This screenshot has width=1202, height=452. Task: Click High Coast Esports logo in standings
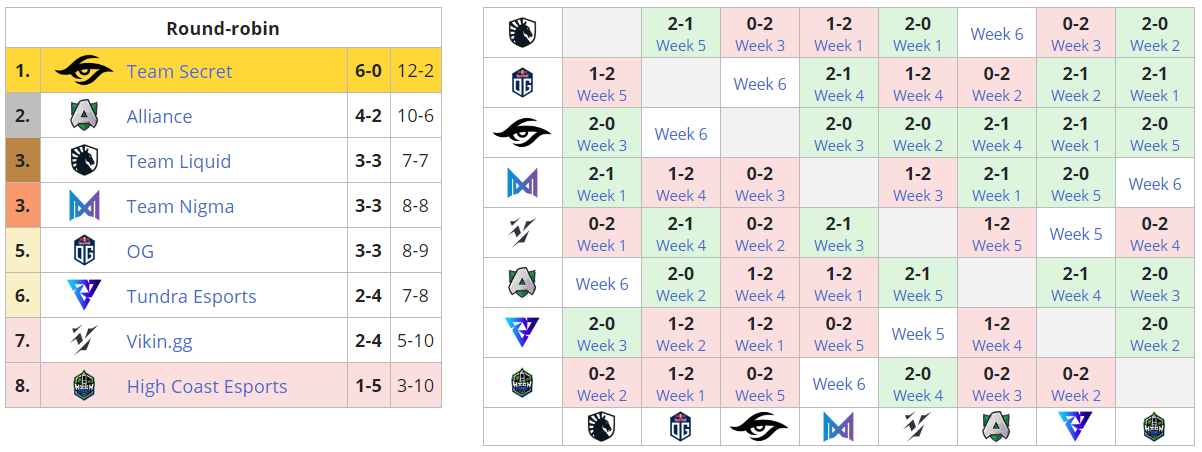tap(83, 386)
